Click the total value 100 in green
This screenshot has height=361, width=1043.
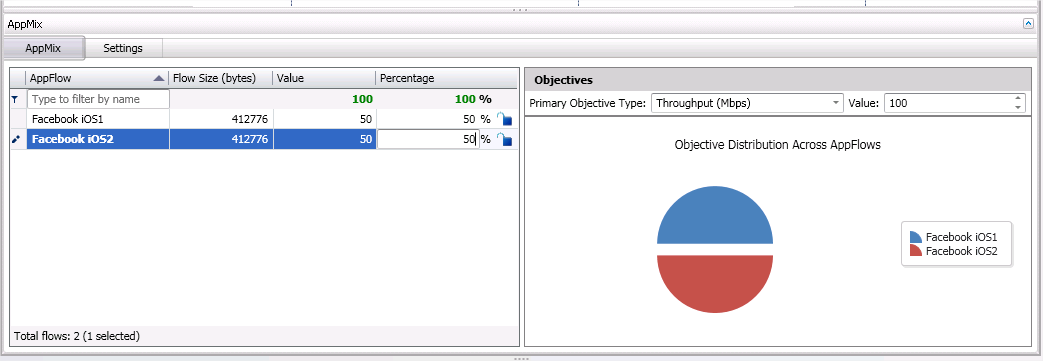(363, 99)
